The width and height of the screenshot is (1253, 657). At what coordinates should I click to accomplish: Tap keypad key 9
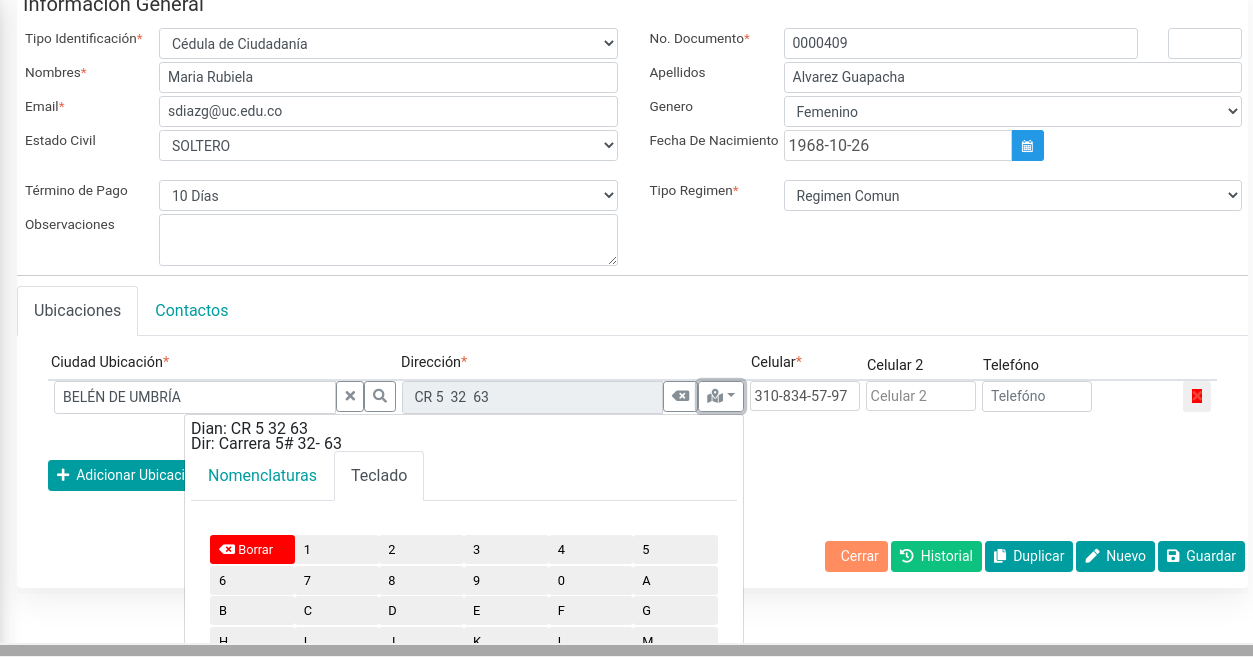[506, 581]
